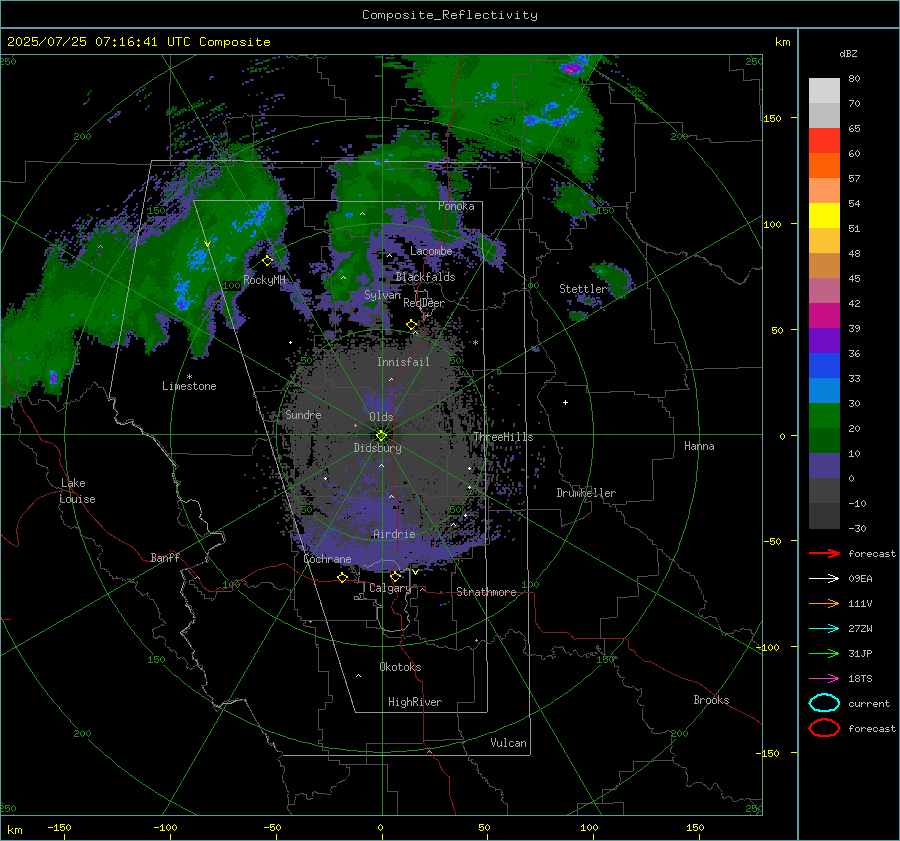Pick the bright green dBZ swatch

point(824,416)
